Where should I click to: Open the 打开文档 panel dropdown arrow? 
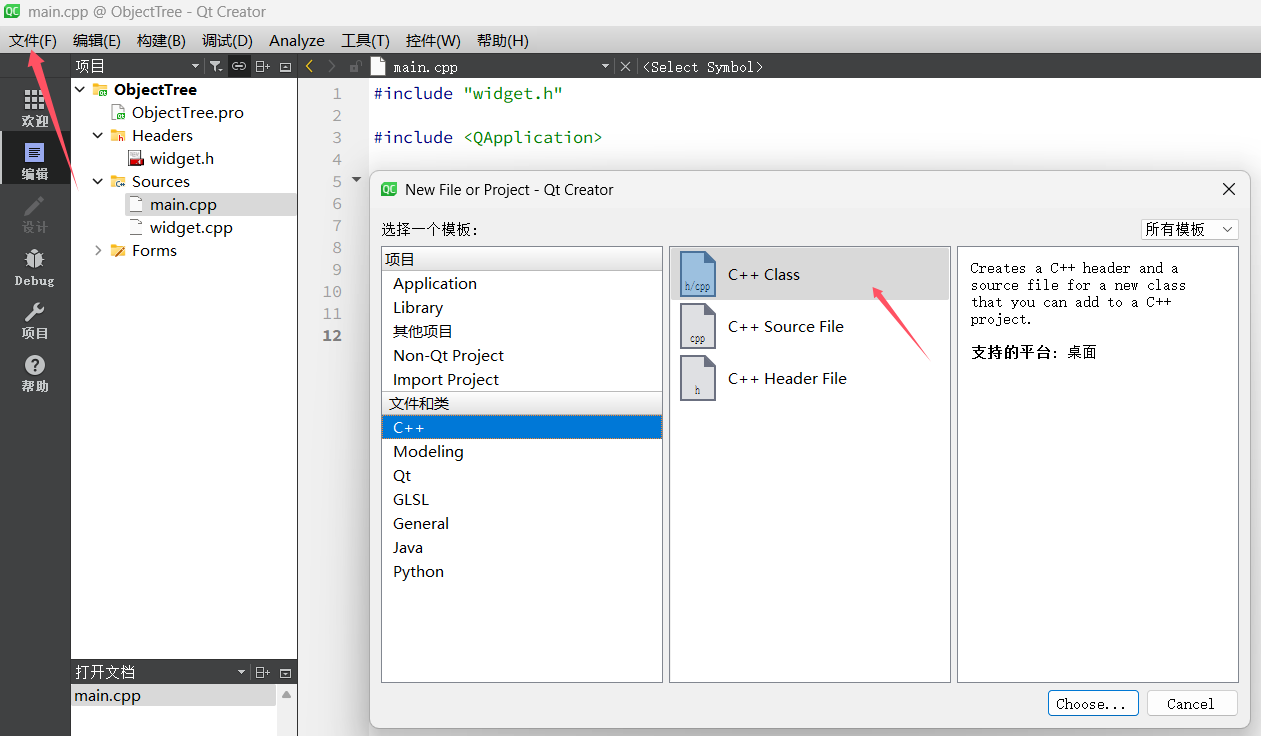click(240, 672)
